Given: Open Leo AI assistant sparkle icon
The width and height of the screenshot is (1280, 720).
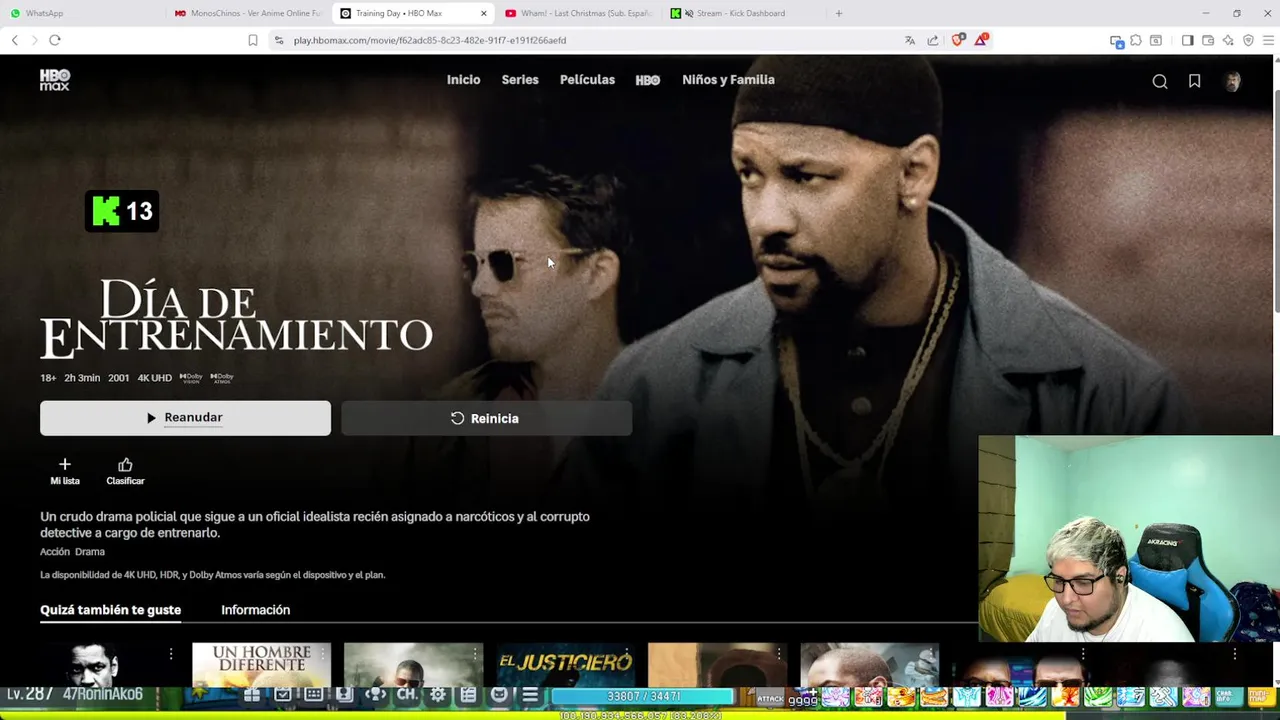Looking at the screenshot, I should [x=1228, y=40].
